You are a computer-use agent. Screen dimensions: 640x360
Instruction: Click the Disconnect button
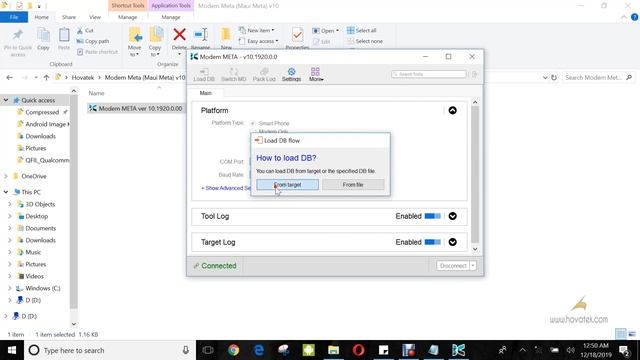(453, 266)
